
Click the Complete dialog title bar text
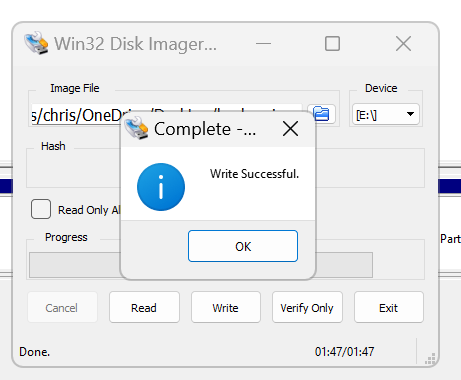[x=205, y=129]
